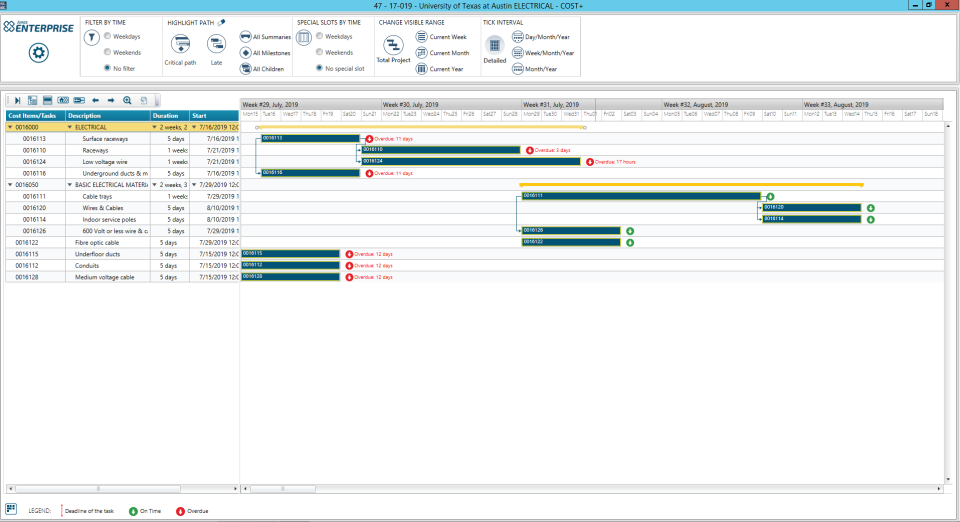Change visible range to Current Month
The image size is (960, 522).
pyautogui.click(x=443, y=53)
